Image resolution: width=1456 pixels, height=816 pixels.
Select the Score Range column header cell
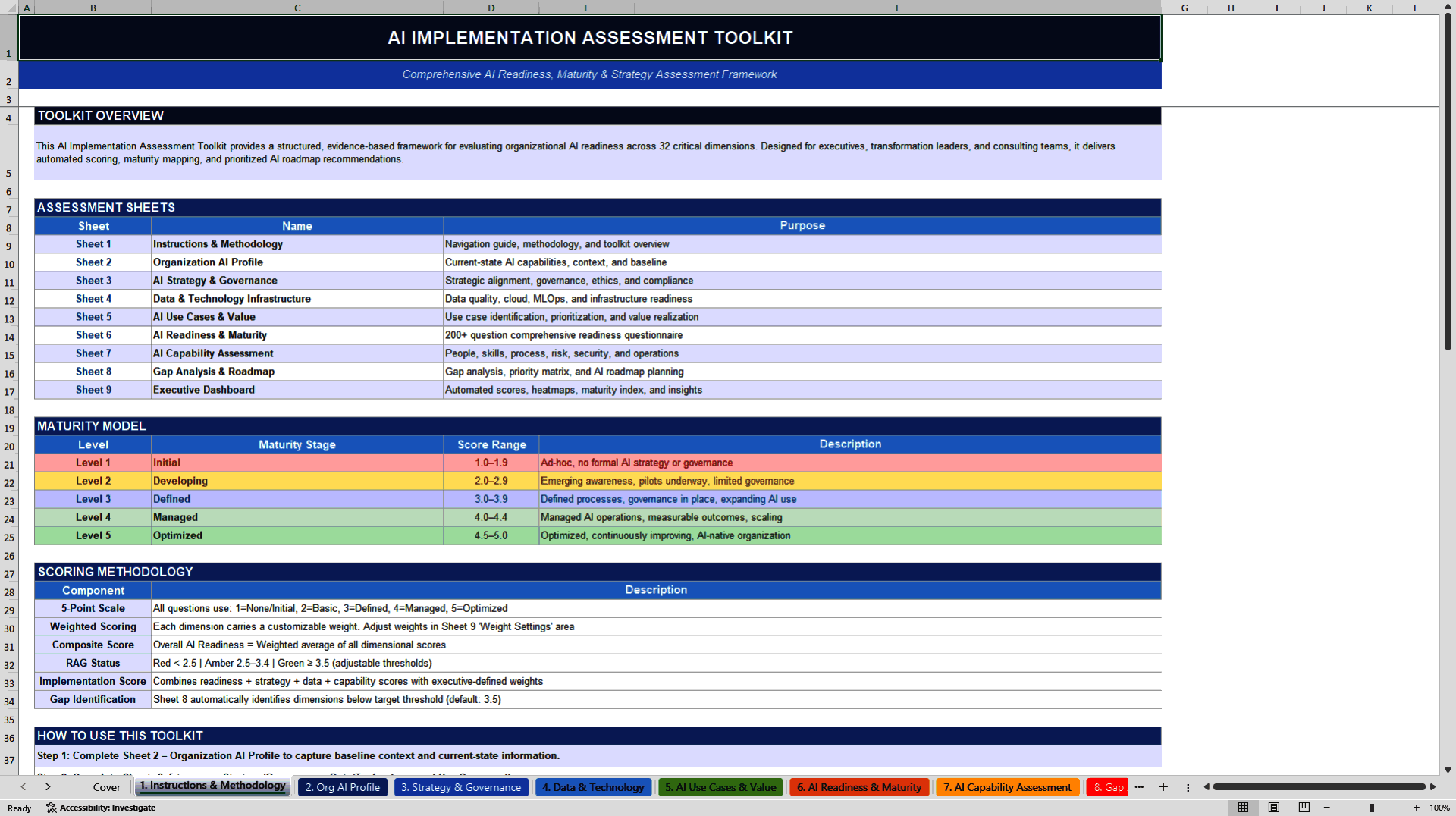pyautogui.click(x=491, y=444)
